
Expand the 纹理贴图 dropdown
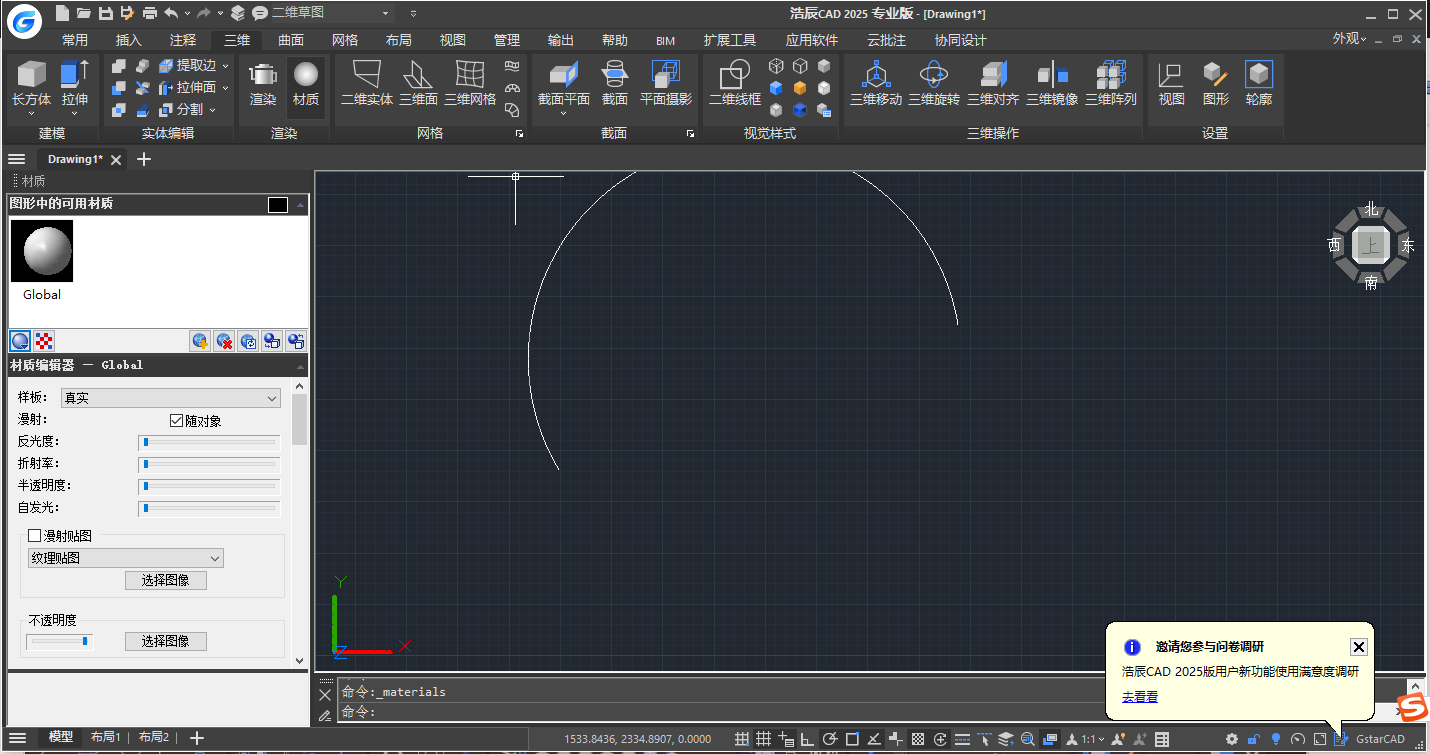click(126, 558)
